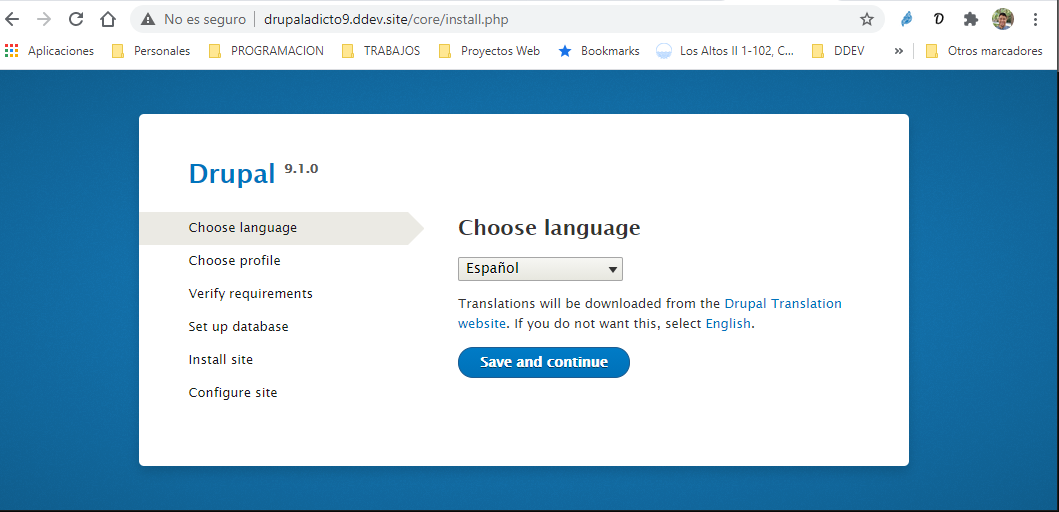Screen dimensions: 1059x512
Task: Click the Save and continue button
Action: [544, 362]
